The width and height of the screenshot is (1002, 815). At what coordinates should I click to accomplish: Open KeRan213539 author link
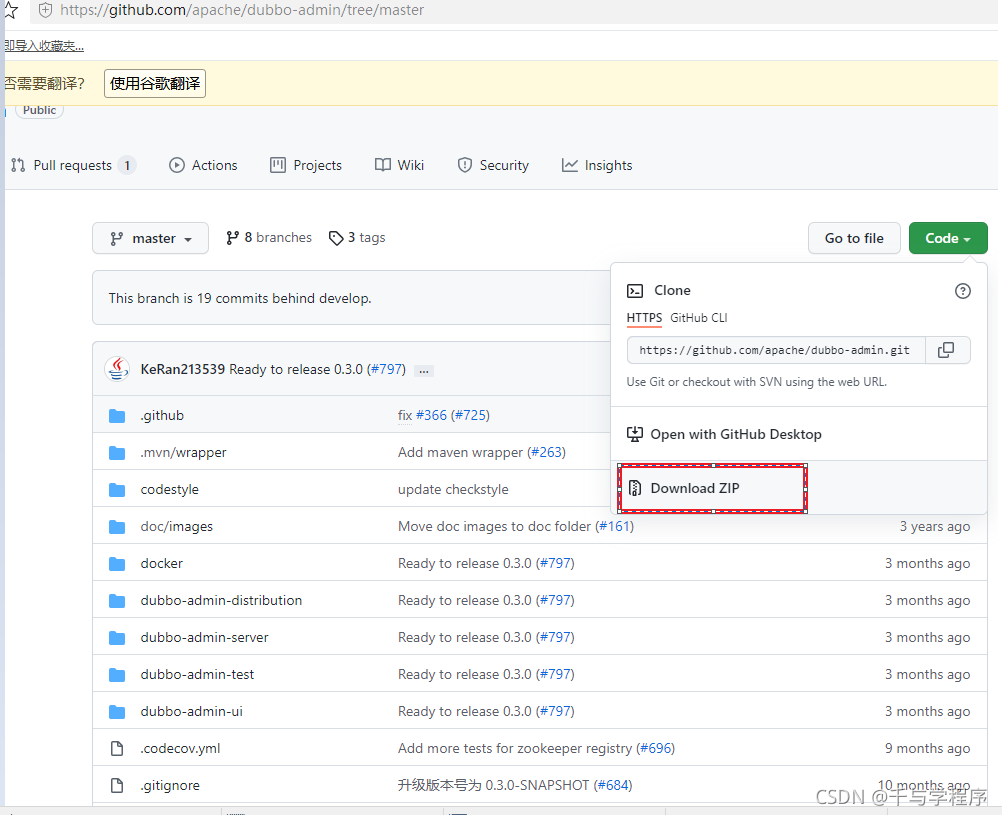[183, 369]
